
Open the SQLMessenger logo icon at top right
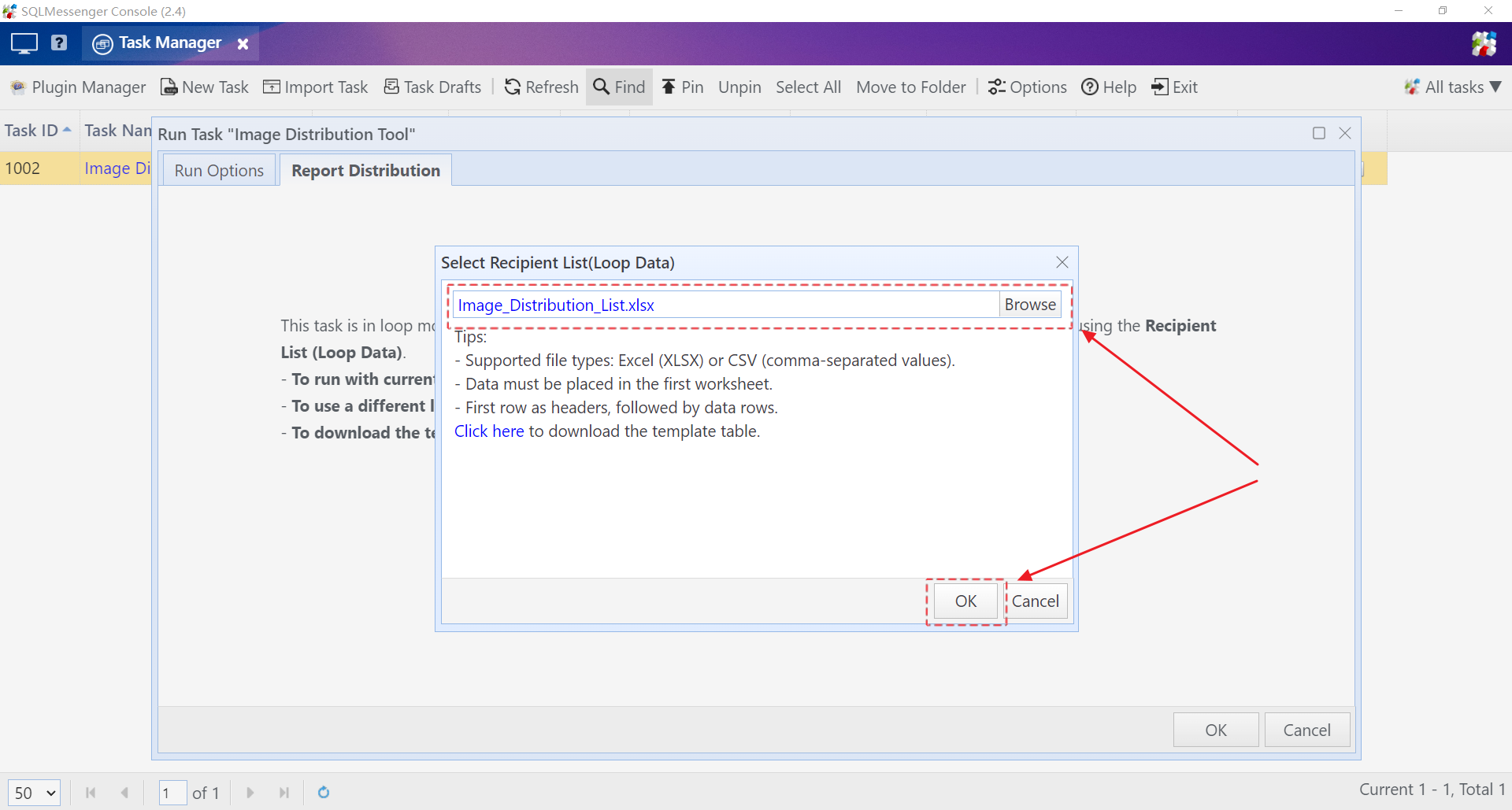[1484, 43]
